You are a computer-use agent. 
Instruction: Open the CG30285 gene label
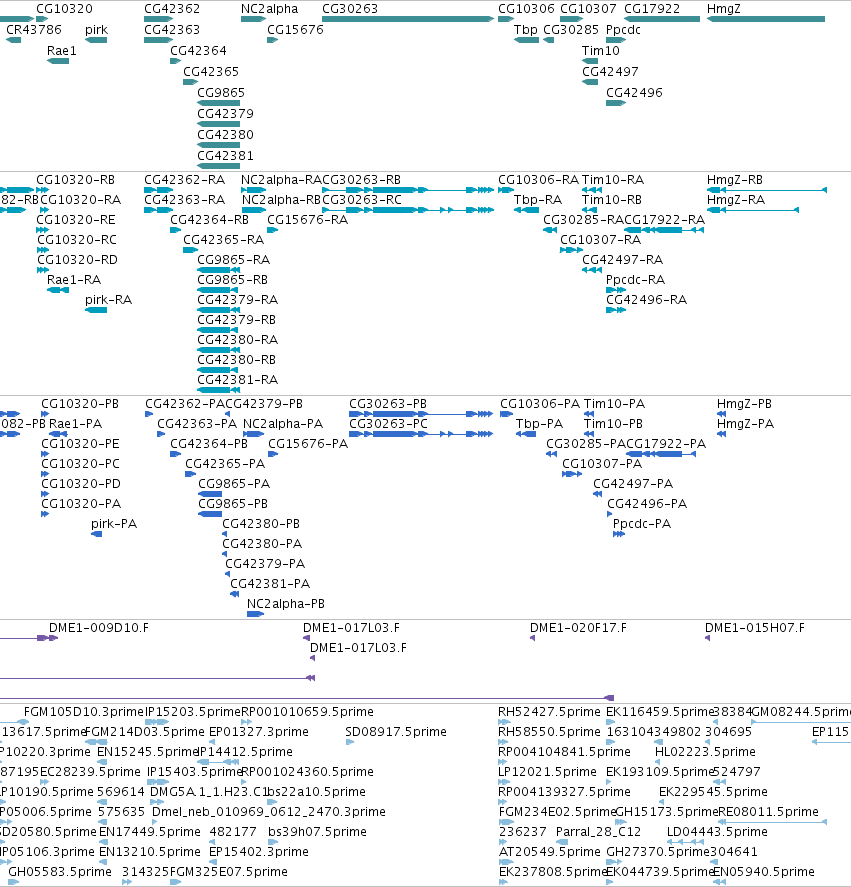(571, 29)
